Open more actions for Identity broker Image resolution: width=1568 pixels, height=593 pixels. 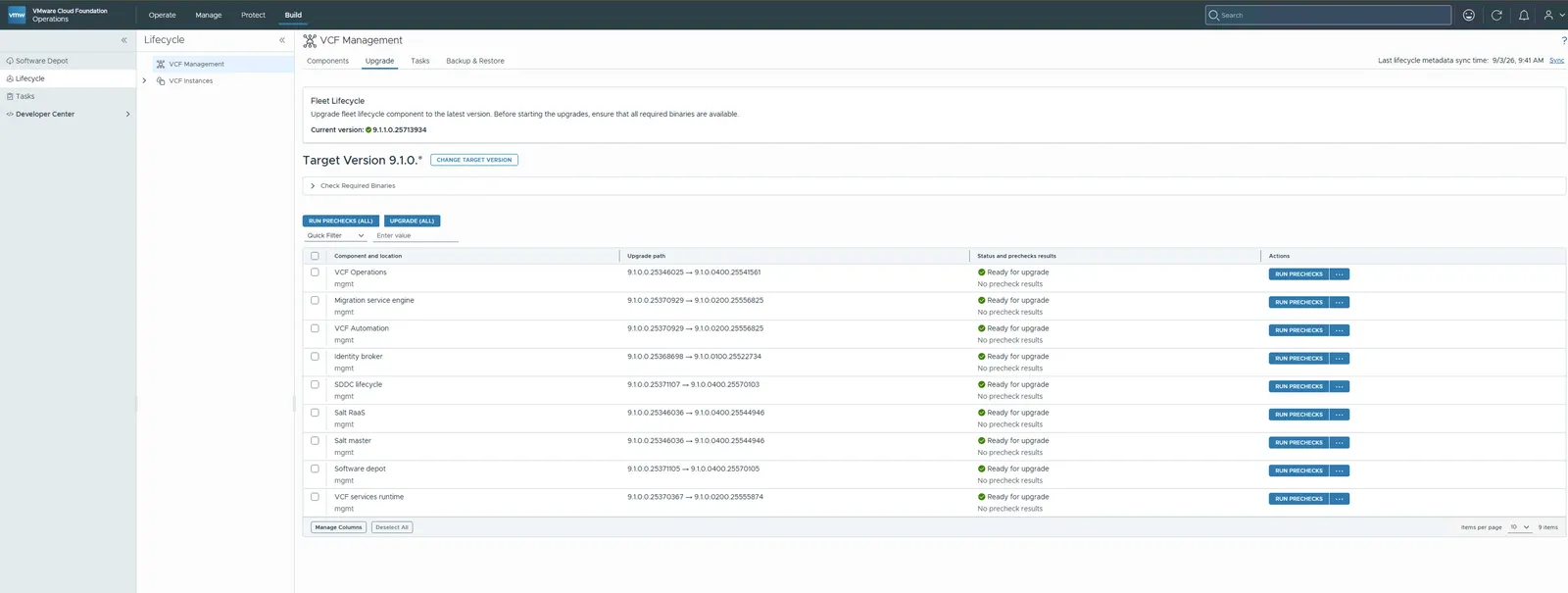pyautogui.click(x=1339, y=359)
